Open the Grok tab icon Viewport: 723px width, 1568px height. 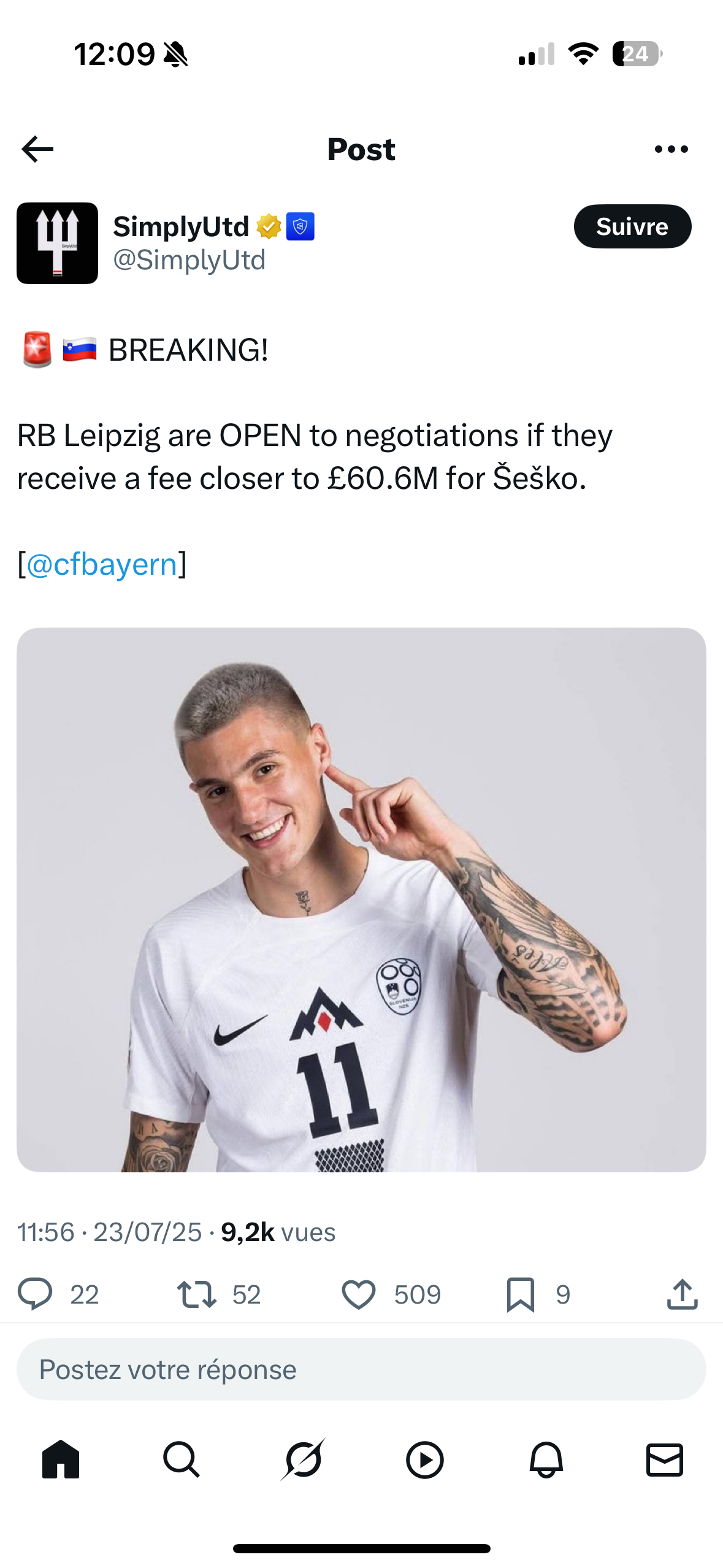coord(303,1459)
